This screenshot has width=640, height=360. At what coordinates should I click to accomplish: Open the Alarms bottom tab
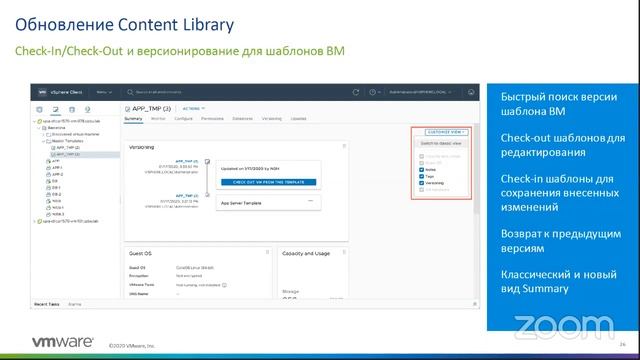click(75, 304)
